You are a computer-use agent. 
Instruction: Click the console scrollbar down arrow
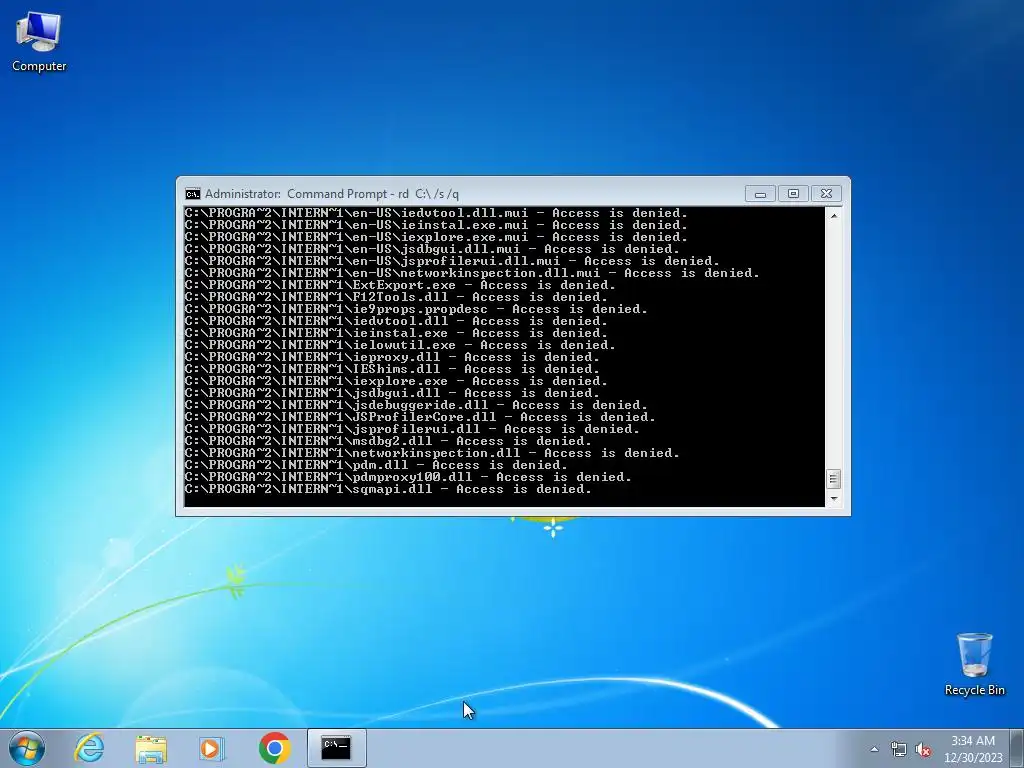pyautogui.click(x=833, y=499)
